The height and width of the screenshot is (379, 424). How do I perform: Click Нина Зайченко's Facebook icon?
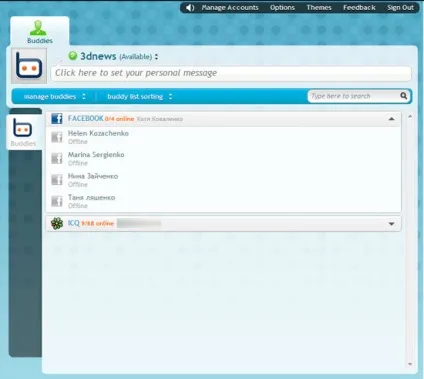tap(57, 180)
